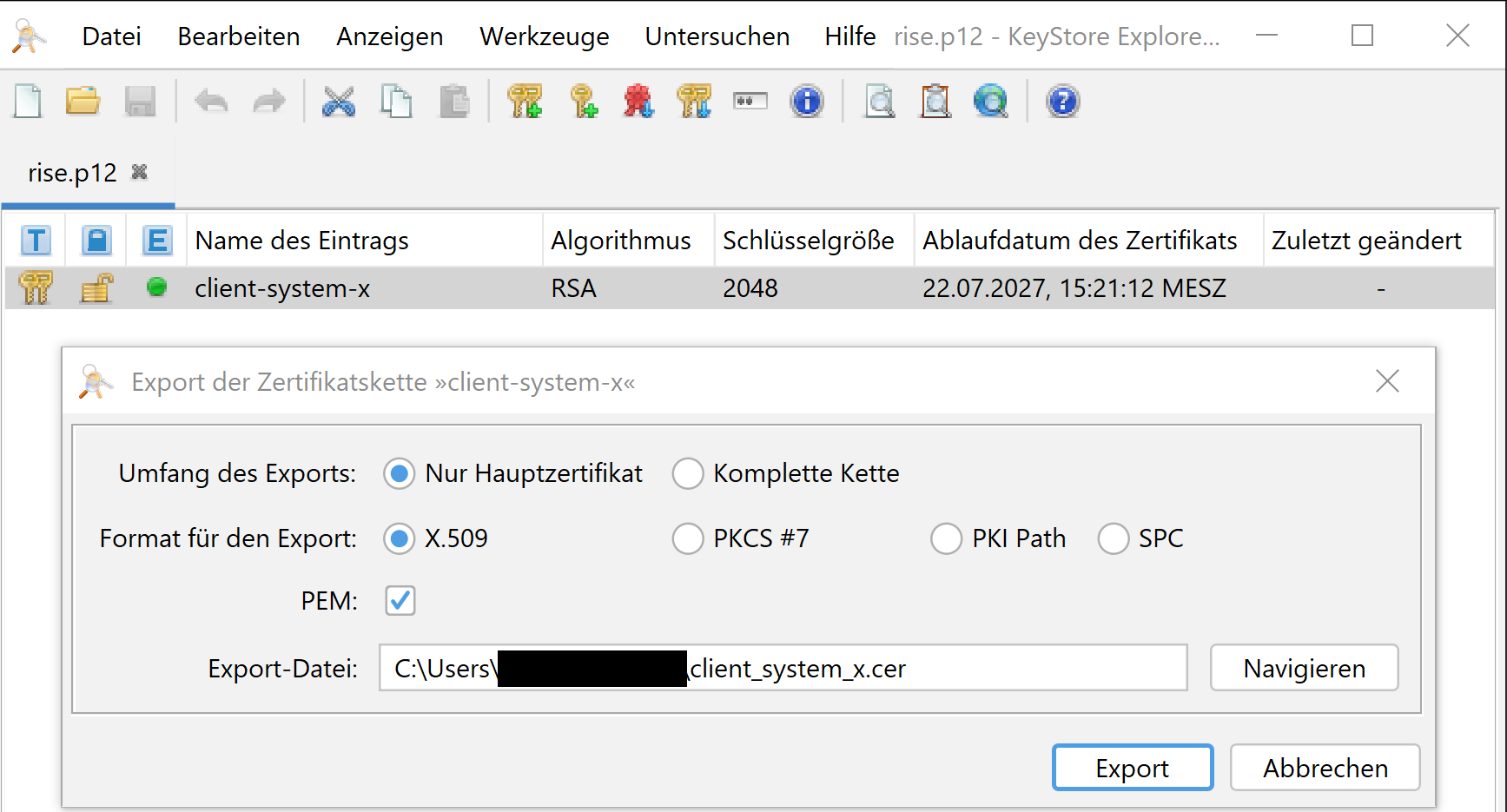Open a keystore with the folder icon

pyautogui.click(x=83, y=102)
